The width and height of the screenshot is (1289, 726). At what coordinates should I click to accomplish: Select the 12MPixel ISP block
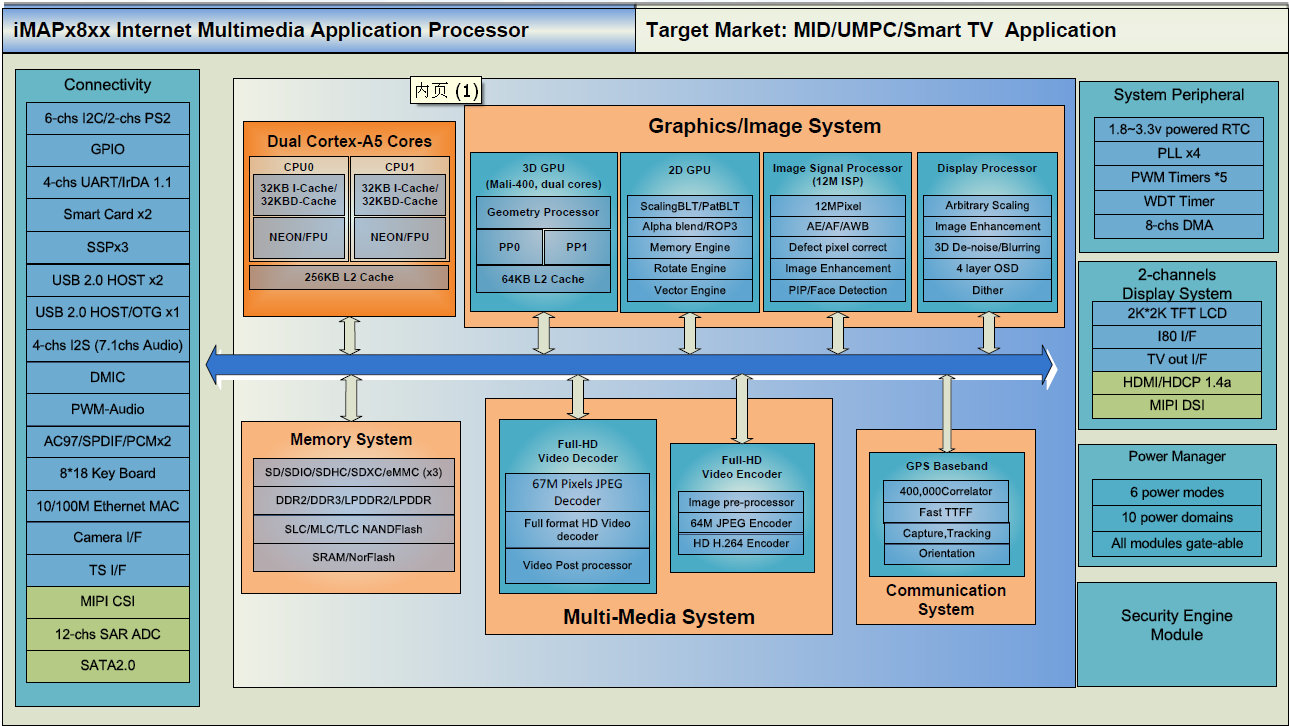[x=838, y=206]
